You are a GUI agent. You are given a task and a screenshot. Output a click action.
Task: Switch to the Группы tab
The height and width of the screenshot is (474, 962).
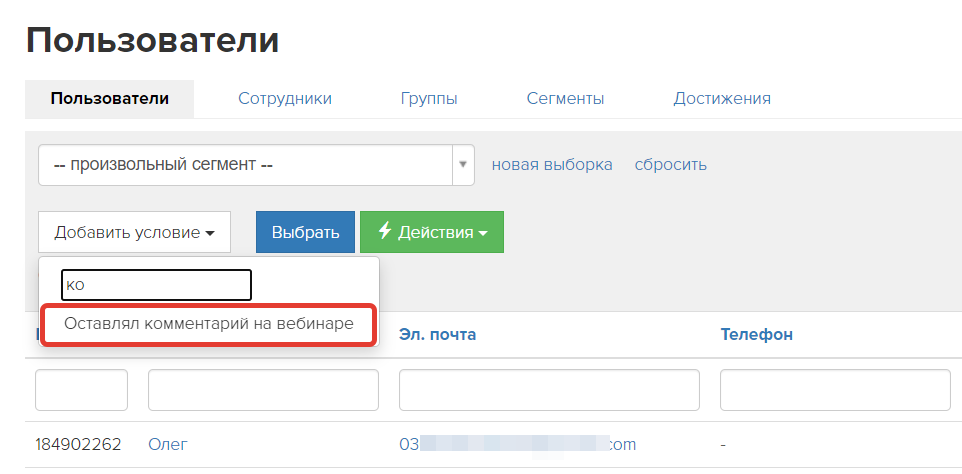429,99
